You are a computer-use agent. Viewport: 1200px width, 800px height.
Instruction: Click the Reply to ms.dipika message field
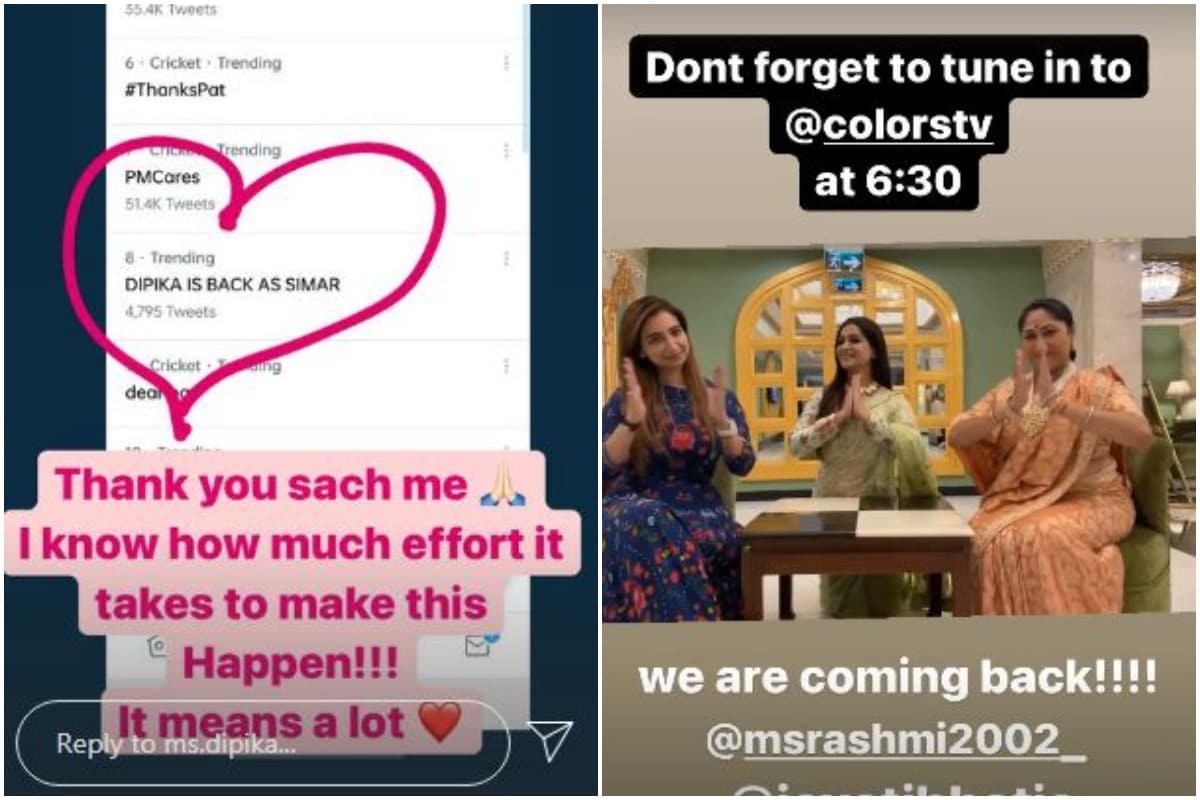[x=263, y=742]
